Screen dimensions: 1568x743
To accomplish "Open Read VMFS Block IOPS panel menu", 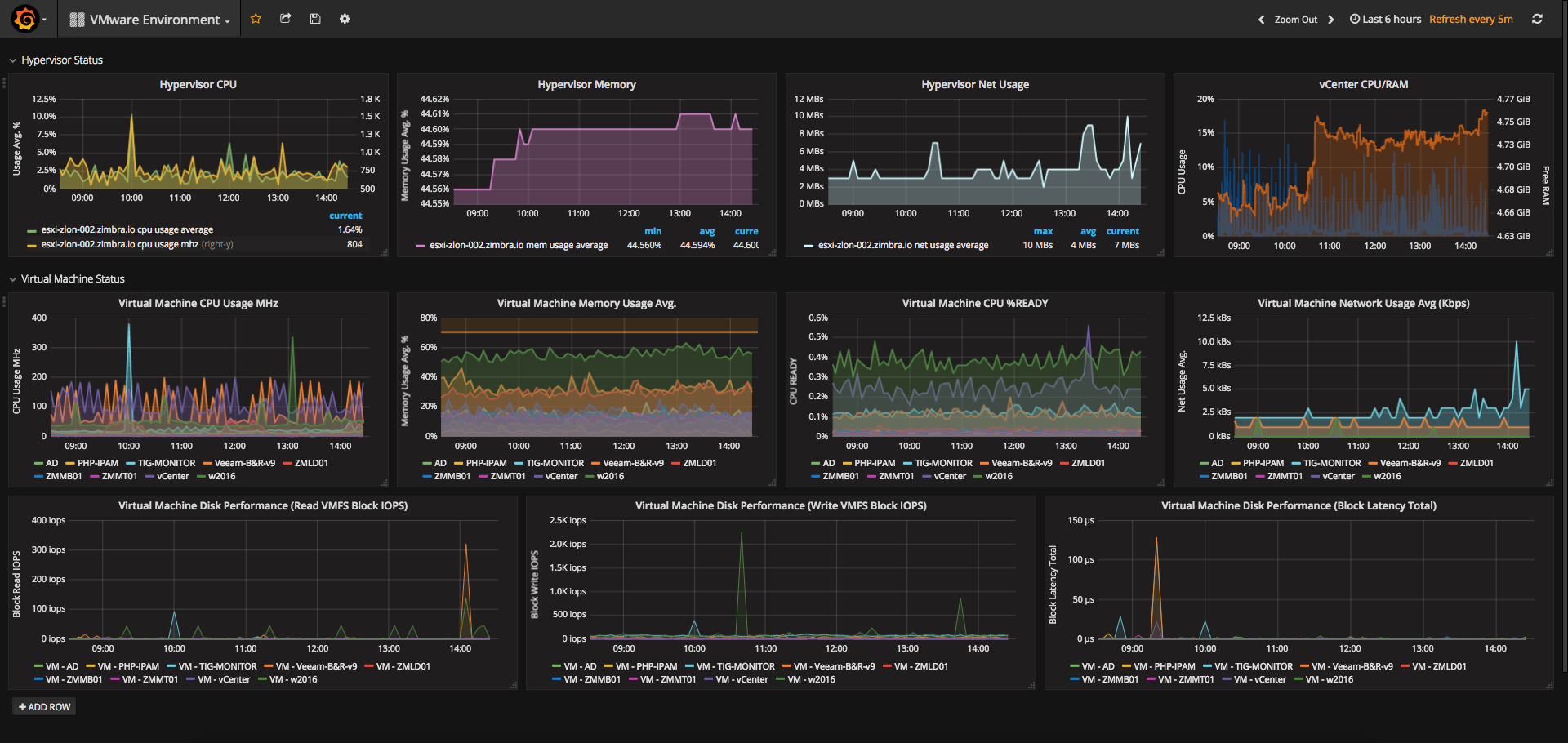I will click(x=263, y=505).
